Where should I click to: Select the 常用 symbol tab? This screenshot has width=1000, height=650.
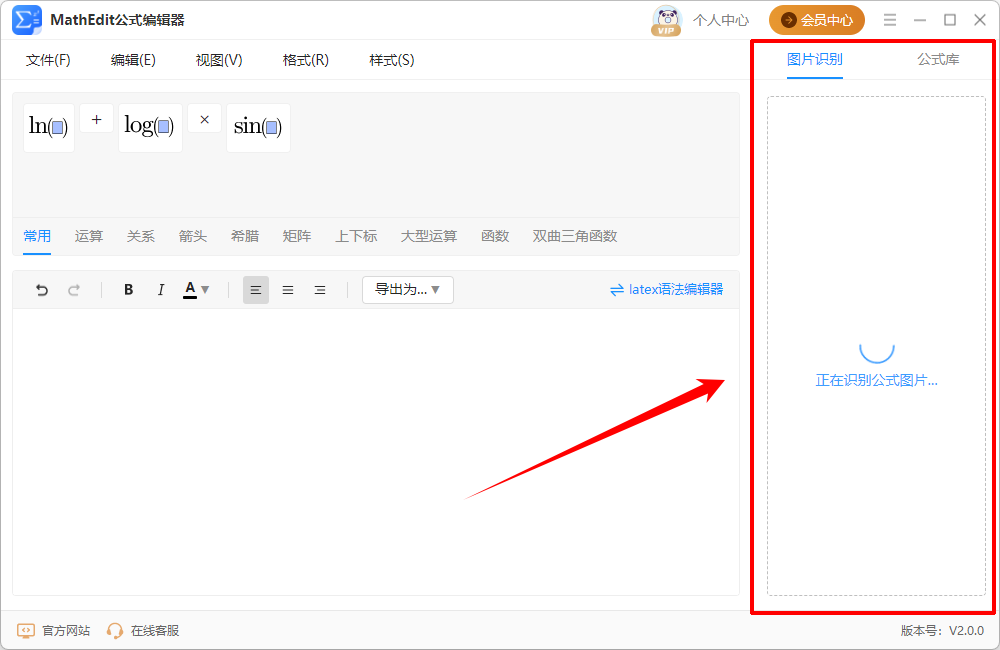point(37,236)
